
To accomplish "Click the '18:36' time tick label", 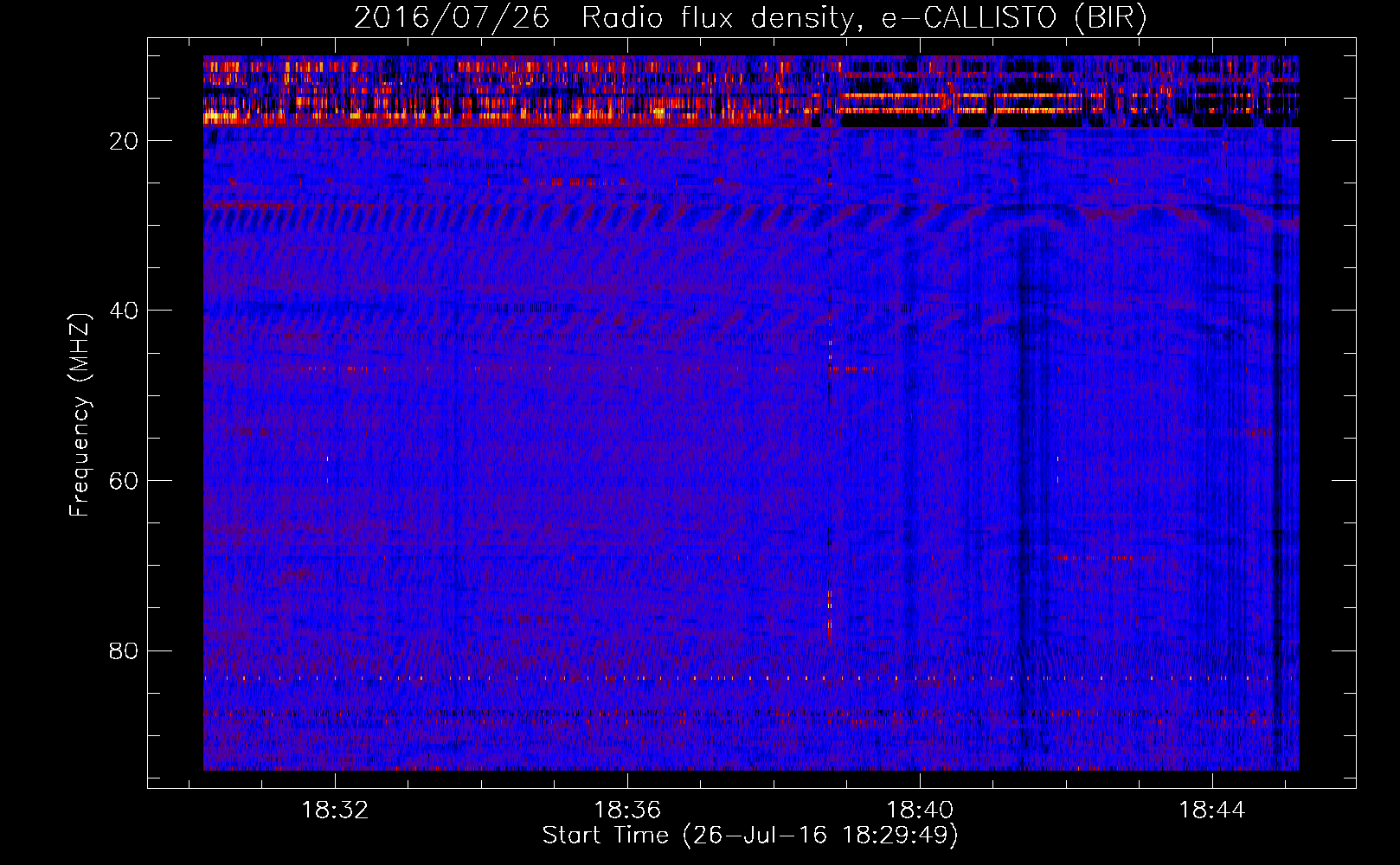I will [627, 810].
